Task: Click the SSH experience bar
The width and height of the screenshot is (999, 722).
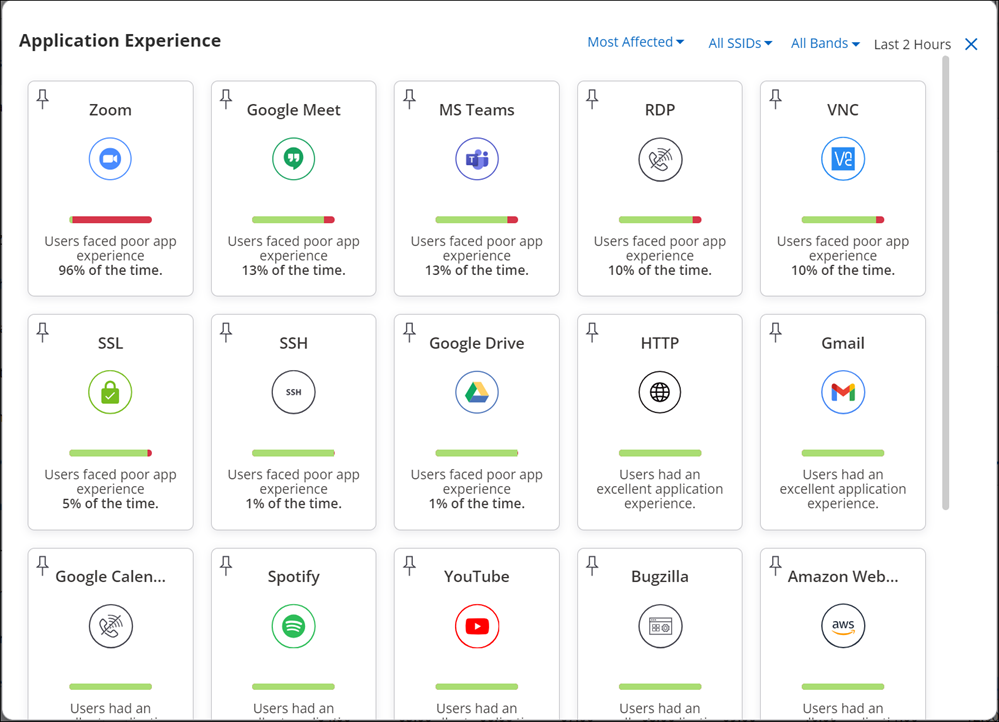Action: pos(294,453)
